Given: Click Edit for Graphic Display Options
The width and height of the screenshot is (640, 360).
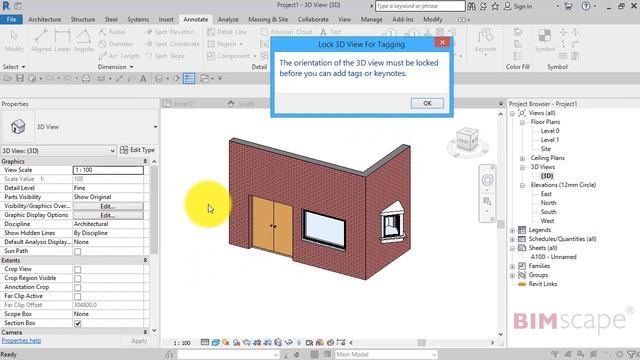Looking at the screenshot, I should (108, 215).
